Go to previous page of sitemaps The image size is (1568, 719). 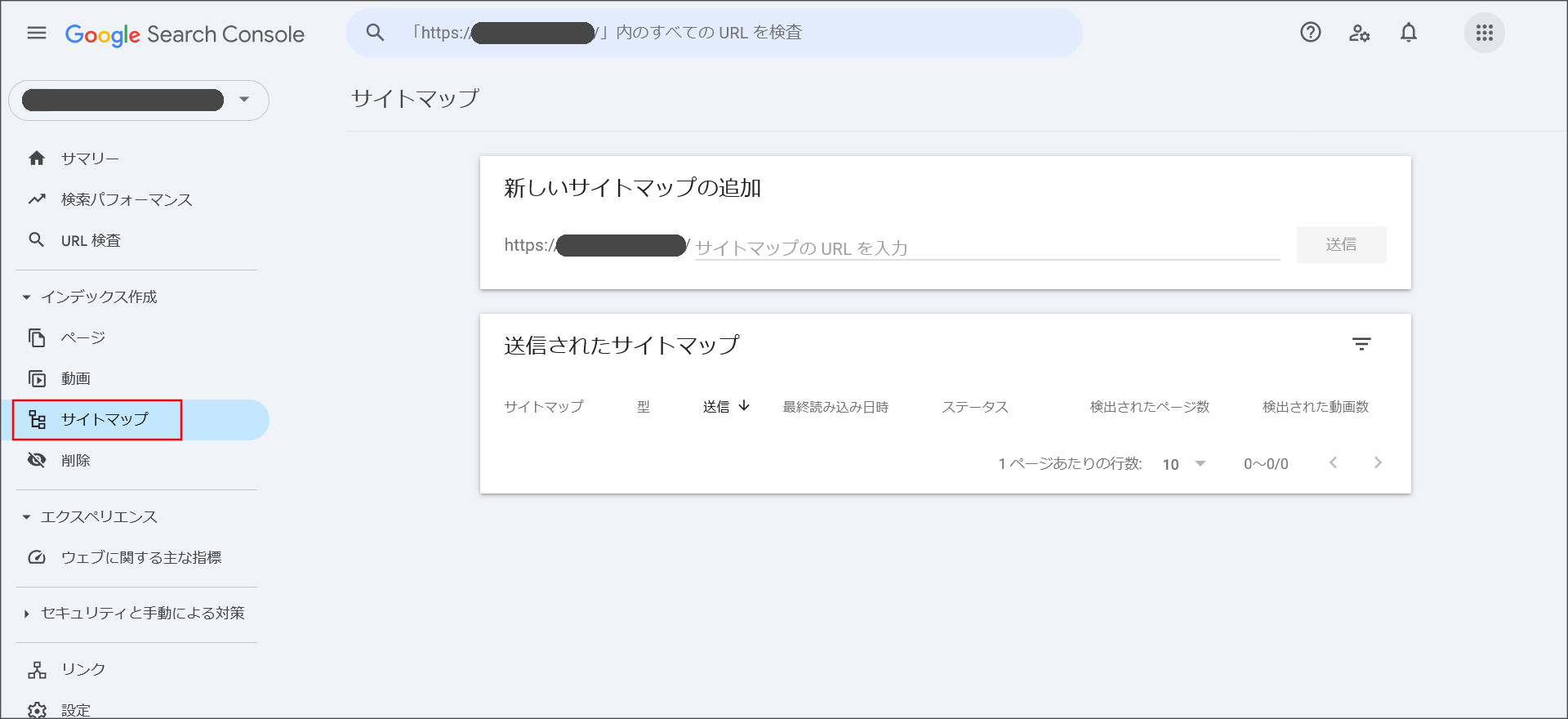(1333, 462)
